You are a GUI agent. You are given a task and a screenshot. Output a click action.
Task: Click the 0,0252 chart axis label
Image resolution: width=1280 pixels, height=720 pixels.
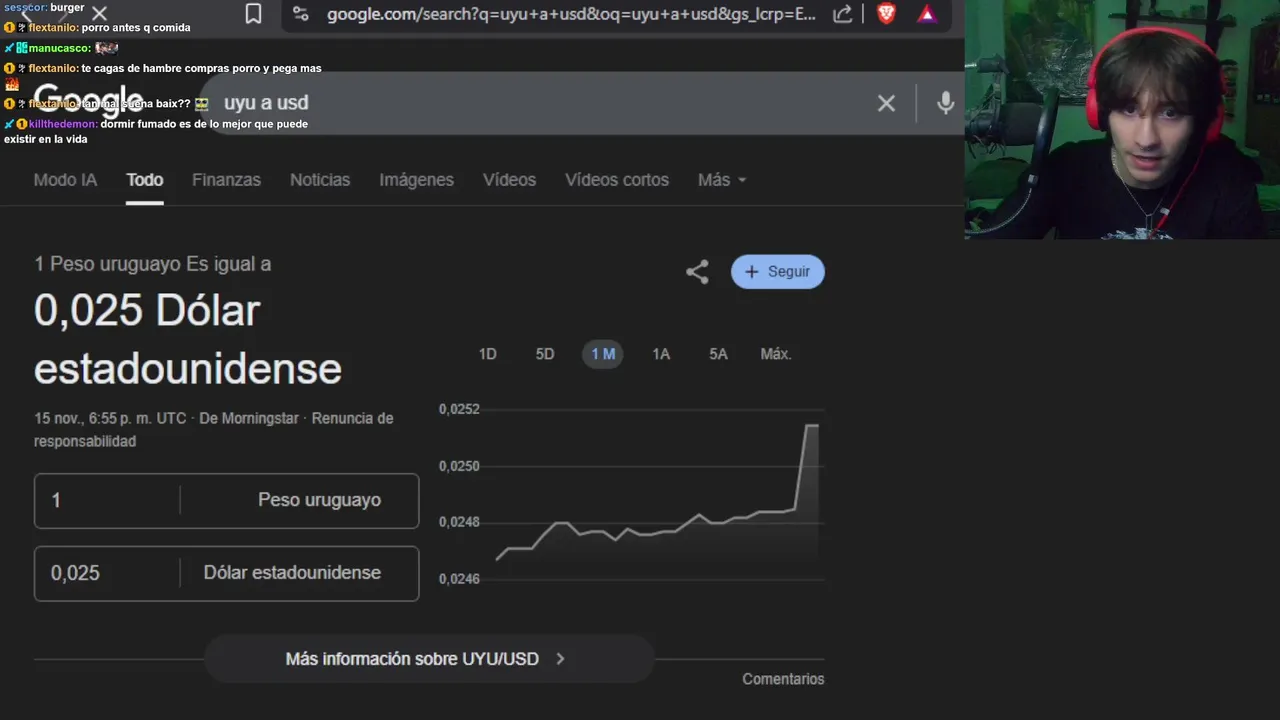pos(459,409)
